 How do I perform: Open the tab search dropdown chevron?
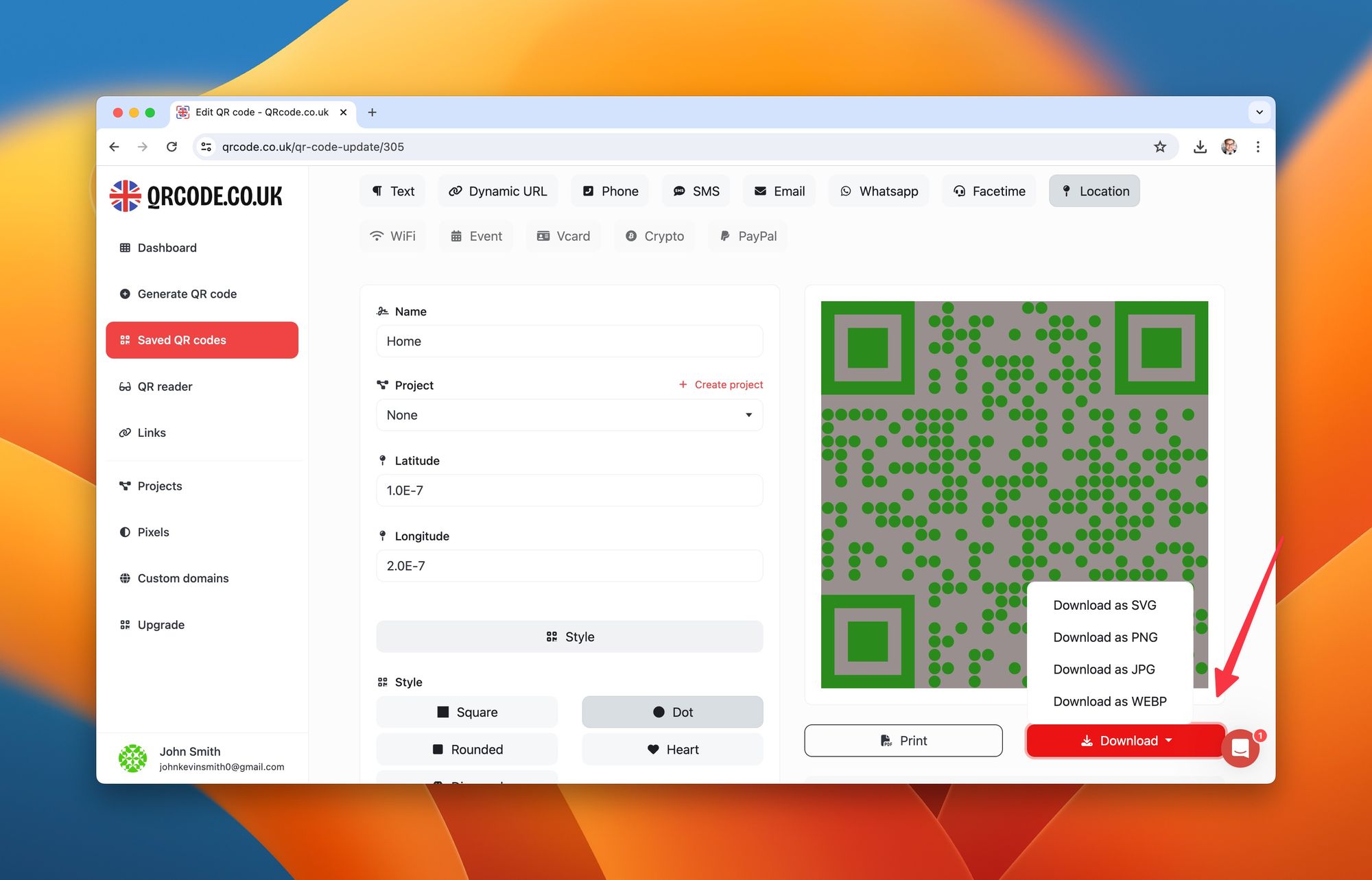pyautogui.click(x=1259, y=112)
